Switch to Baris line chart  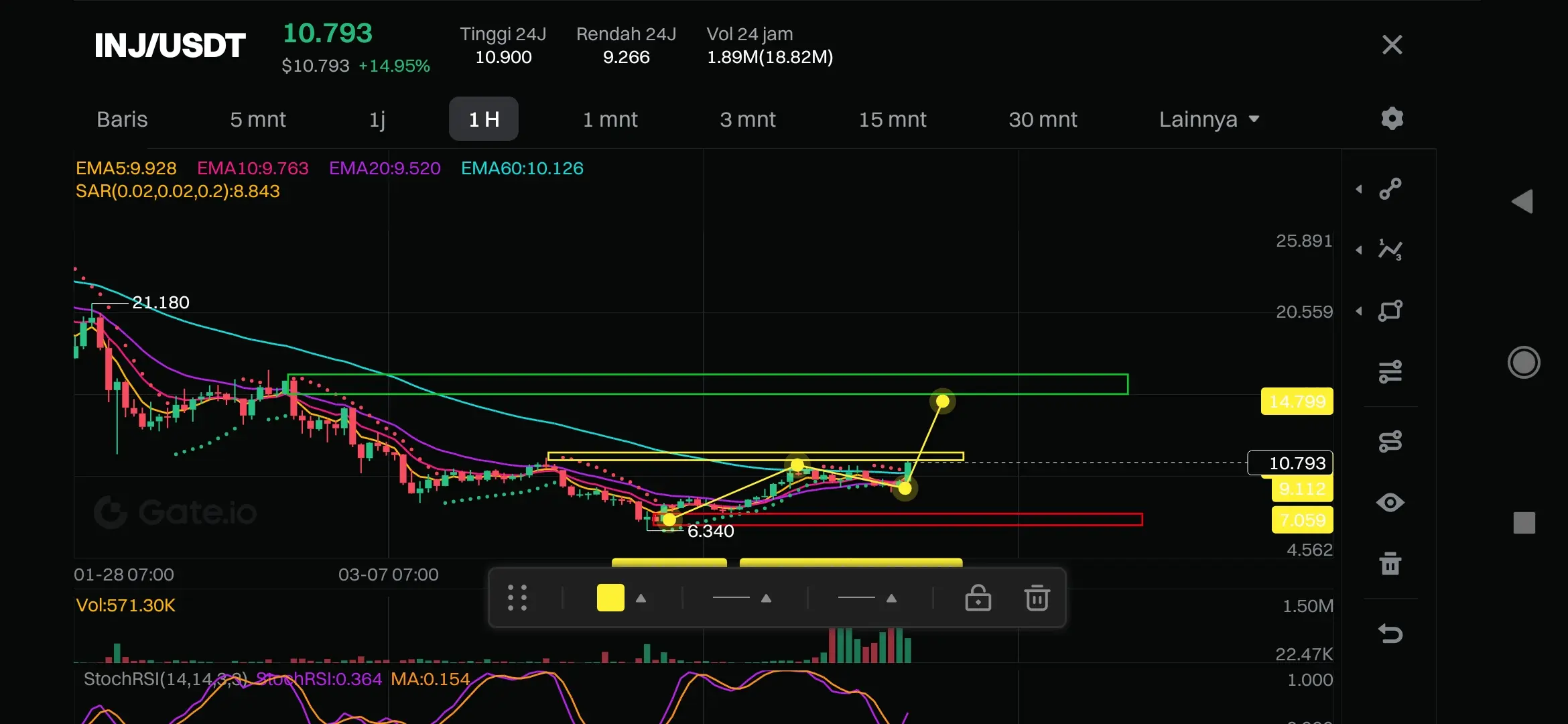pos(122,119)
